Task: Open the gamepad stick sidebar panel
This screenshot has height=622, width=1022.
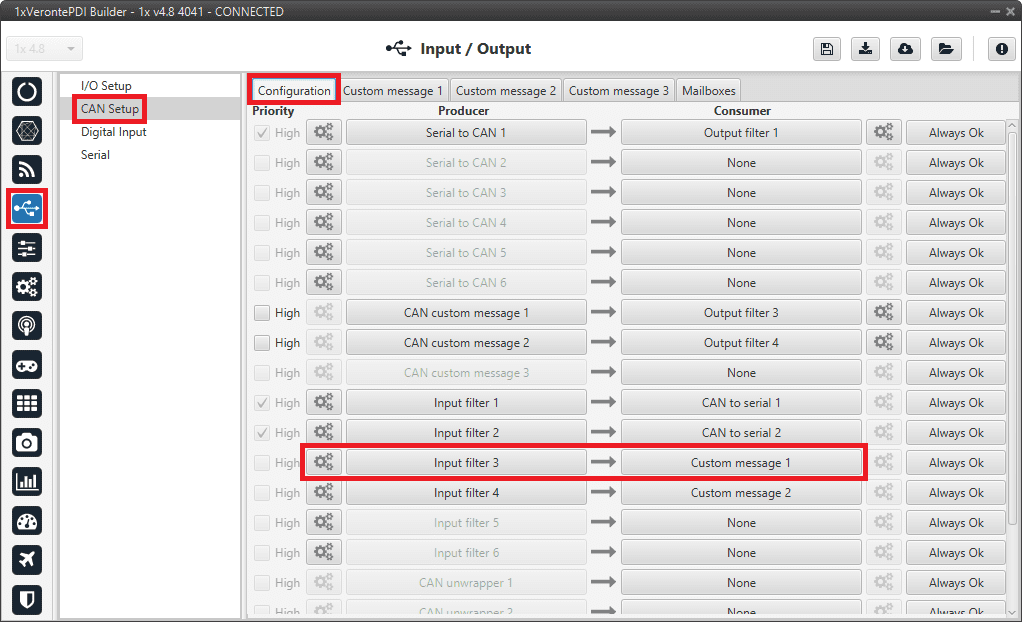Action: (27, 365)
